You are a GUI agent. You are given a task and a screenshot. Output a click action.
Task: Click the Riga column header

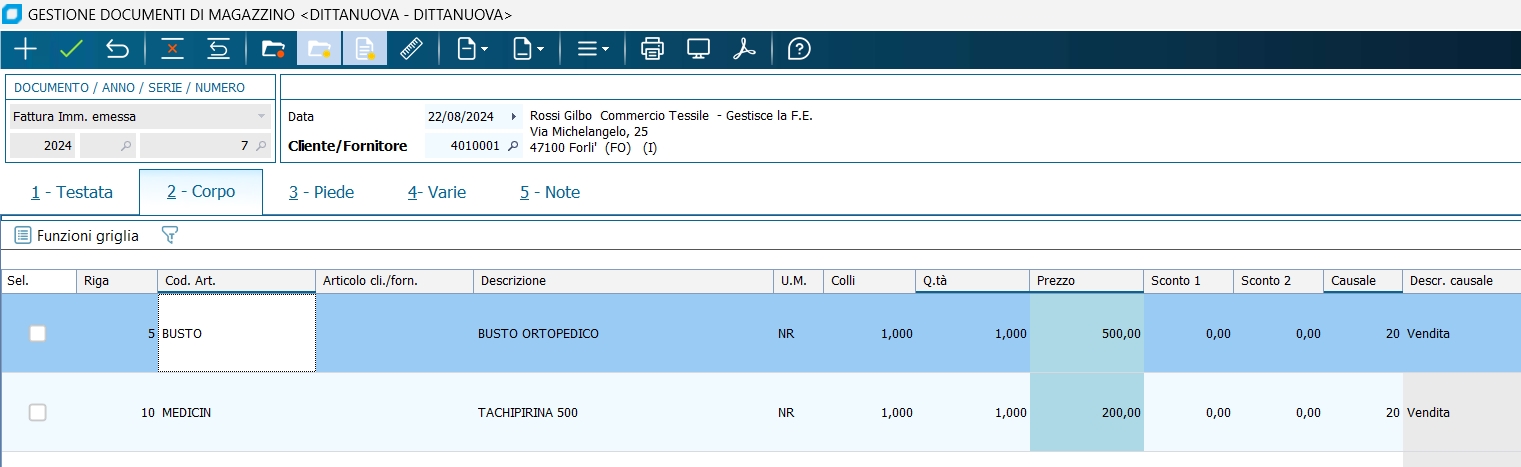117,281
